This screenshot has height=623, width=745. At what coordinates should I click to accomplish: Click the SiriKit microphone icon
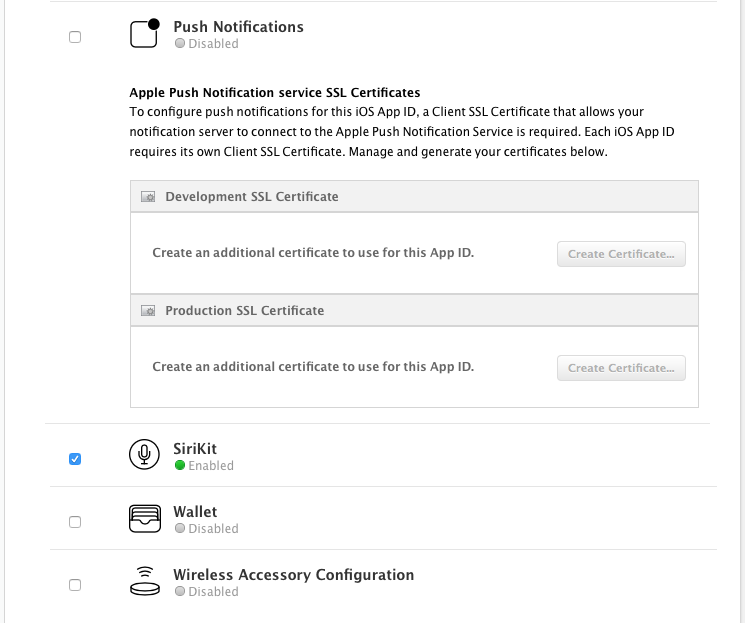145,456
